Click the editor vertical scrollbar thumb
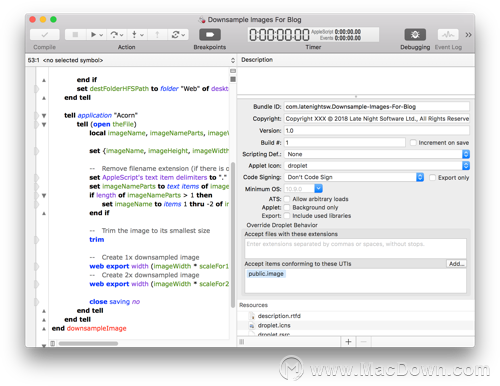 click(233, 235)
